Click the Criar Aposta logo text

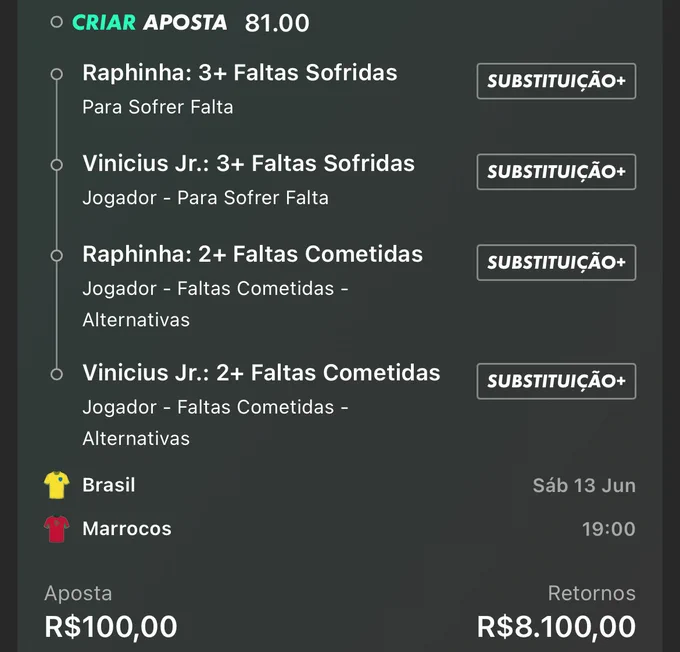point(150,22)
